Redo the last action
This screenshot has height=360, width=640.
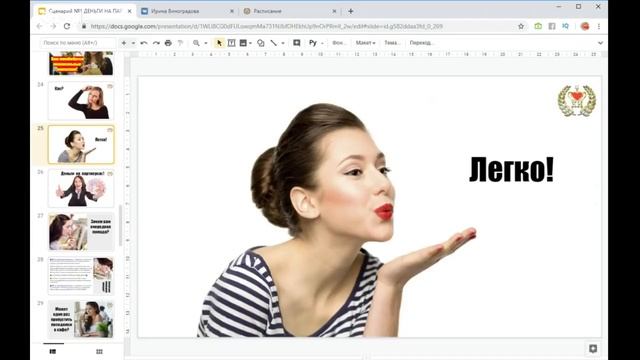156,43
